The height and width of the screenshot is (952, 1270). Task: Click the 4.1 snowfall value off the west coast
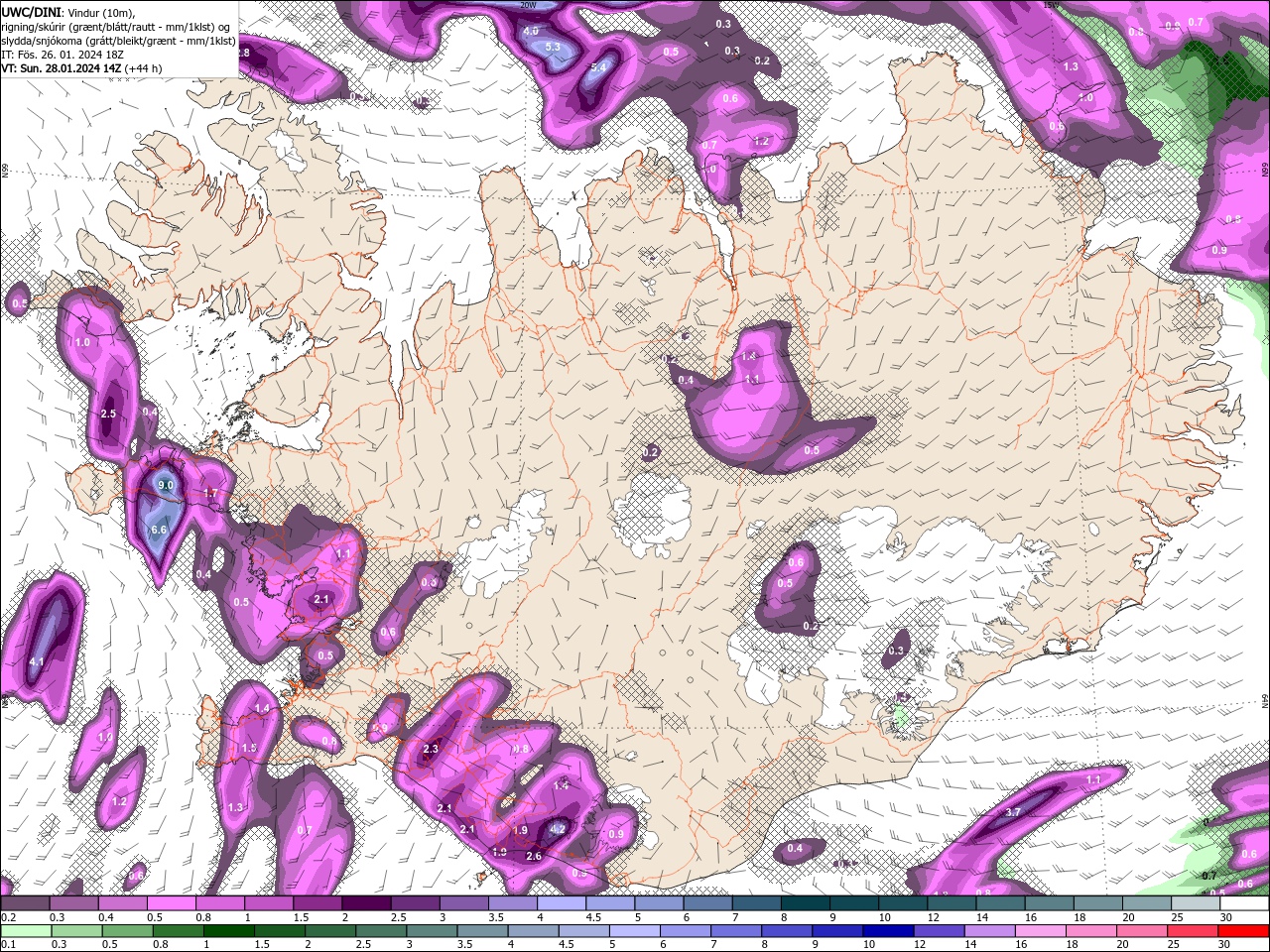point(37,661)
